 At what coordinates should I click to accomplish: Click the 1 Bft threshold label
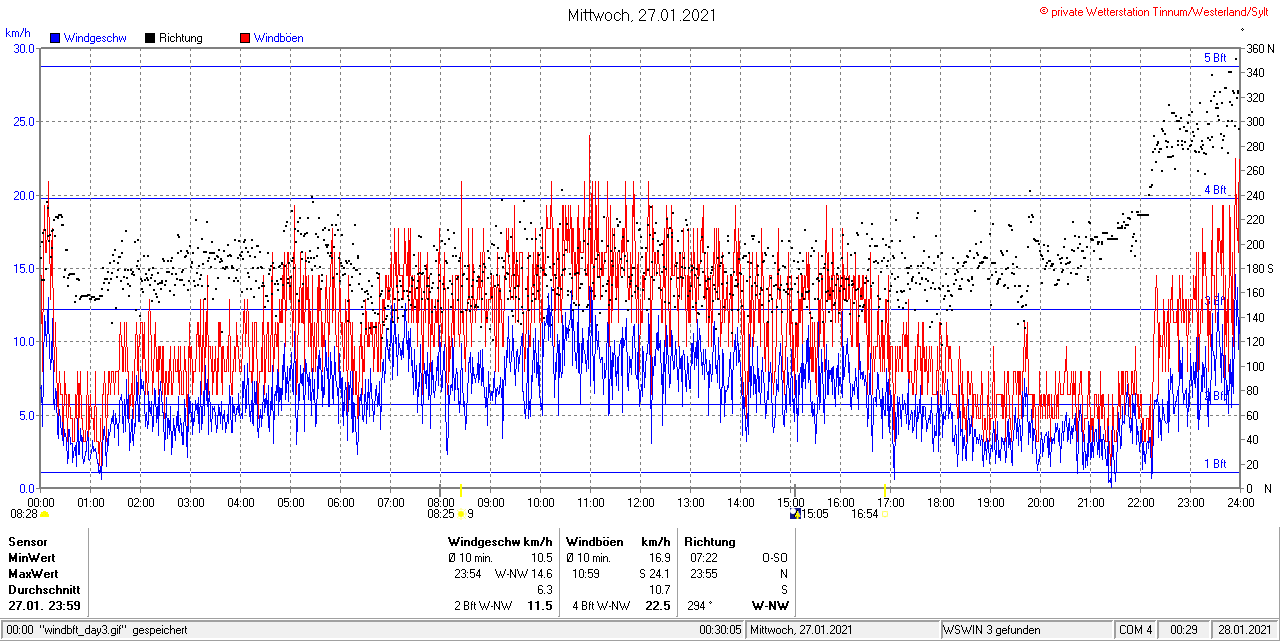[1215, 464]
